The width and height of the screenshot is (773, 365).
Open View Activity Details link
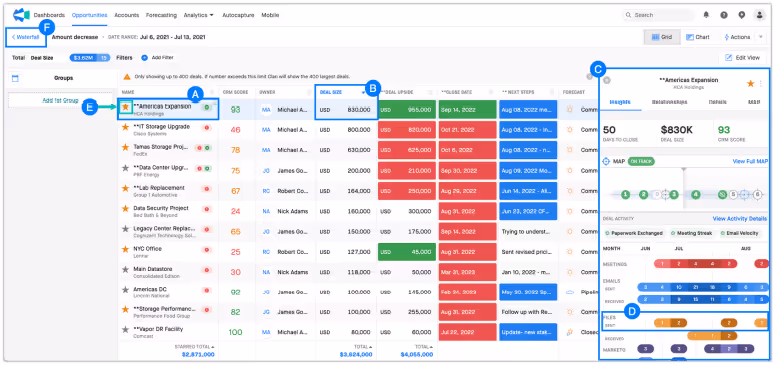click(739, 219)
